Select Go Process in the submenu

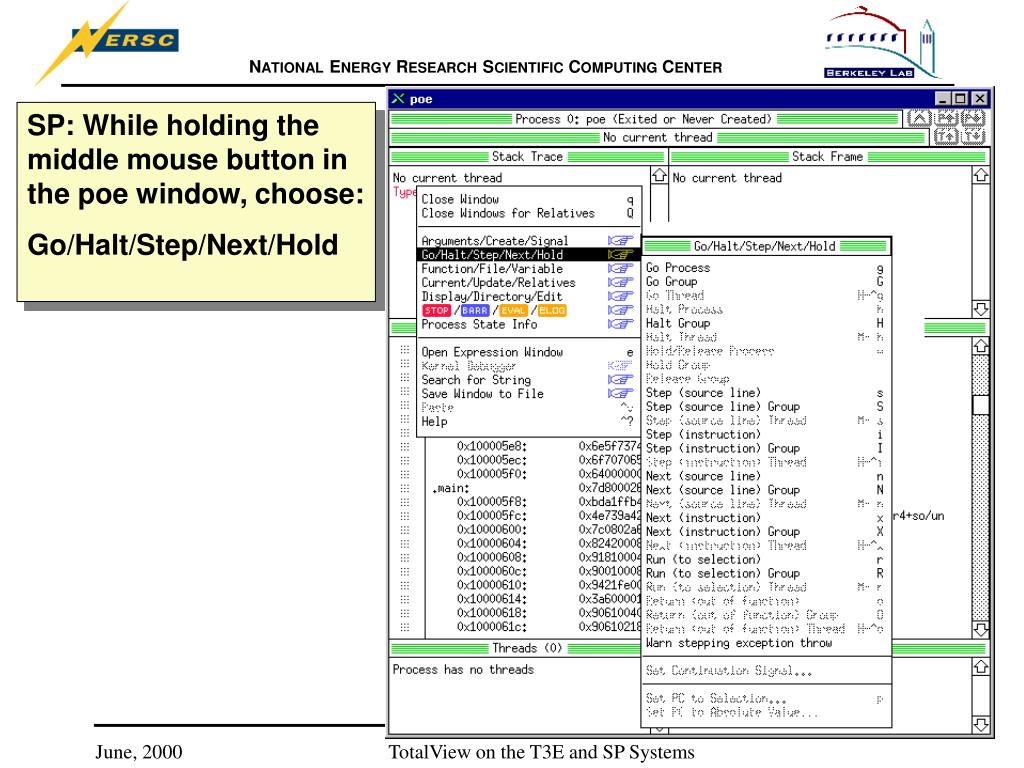pyautogui.click(x=765, y=268)
